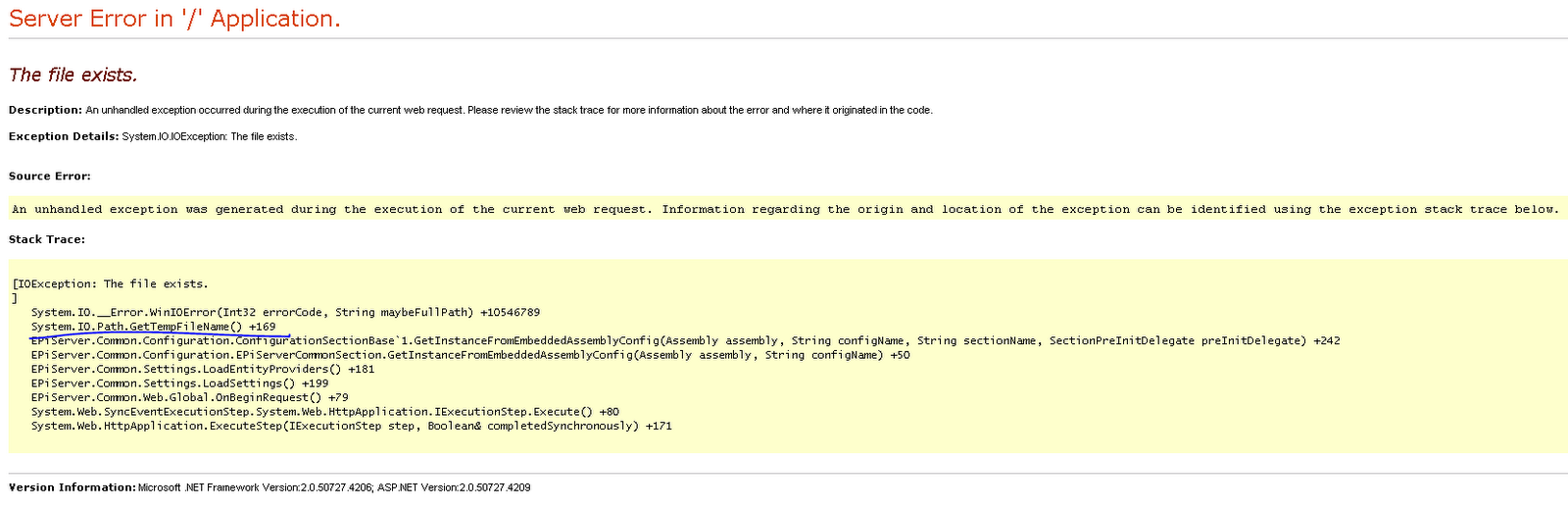Select the italic 'The file exists.' subtitle
This screenshot has width=1568, height=509.
(73, 76)
